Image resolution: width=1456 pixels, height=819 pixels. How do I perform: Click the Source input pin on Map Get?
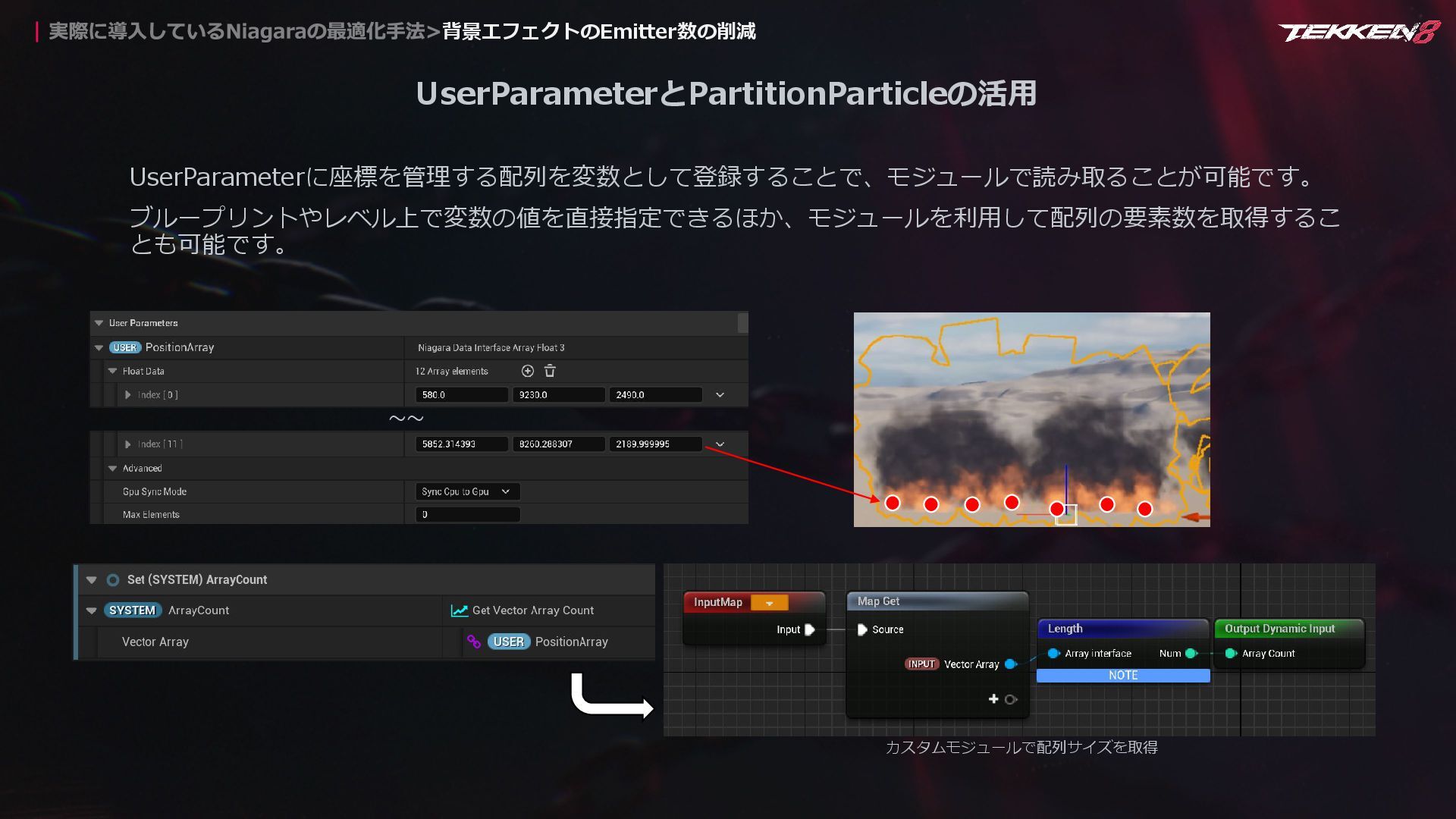[x=862, y=629]
